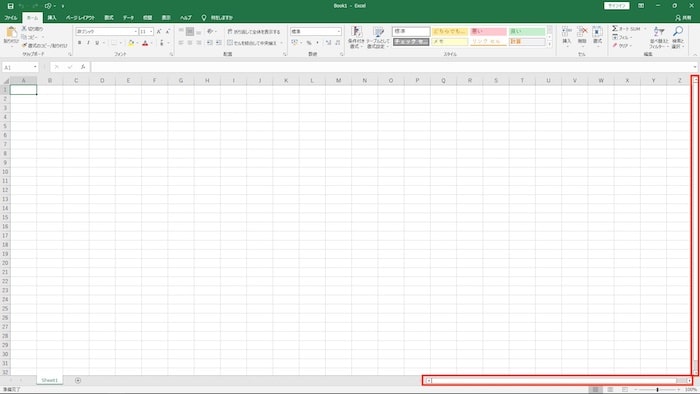Expand the Name Box dropdown arrow
The width and height of the screenshot is (700, 394).
click(x=35, y=67)
